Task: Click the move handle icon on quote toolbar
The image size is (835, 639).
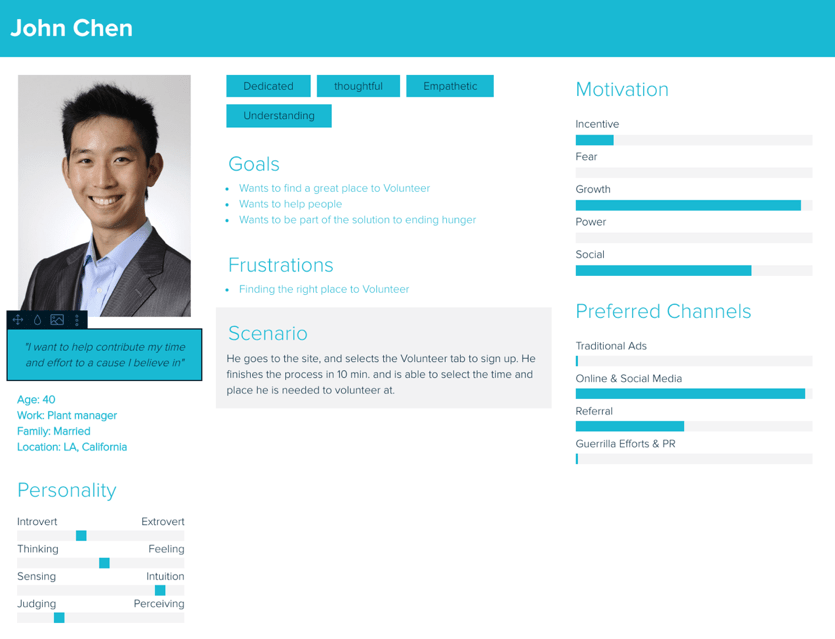Action: click(17, 320)
